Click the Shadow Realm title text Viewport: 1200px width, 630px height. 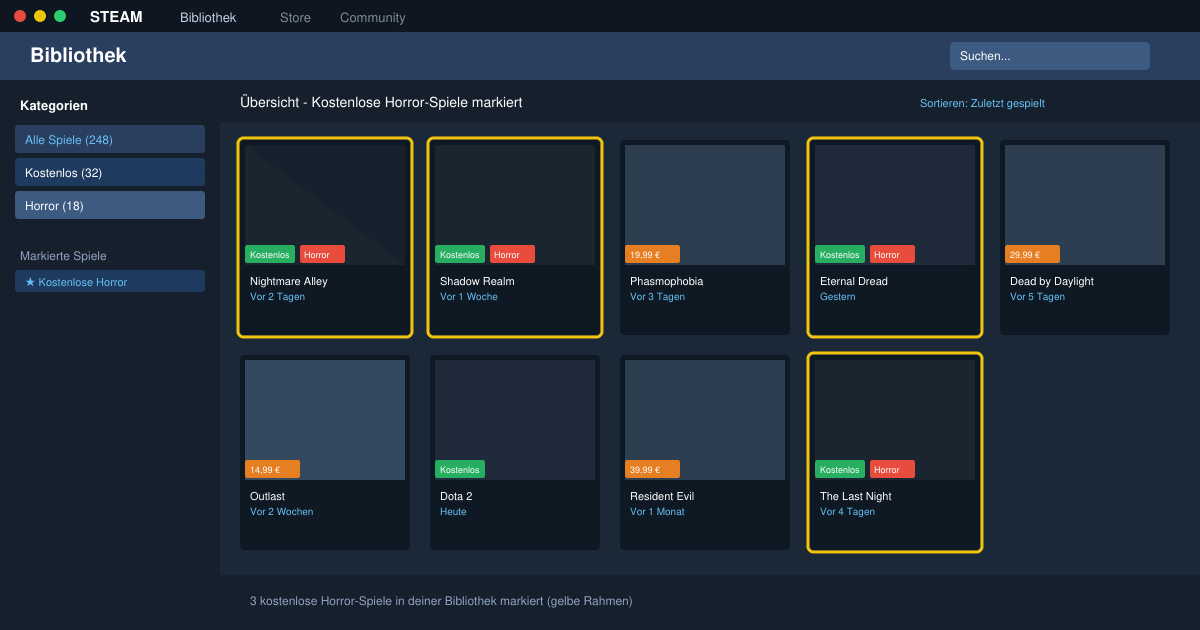[x=477, y=281]
